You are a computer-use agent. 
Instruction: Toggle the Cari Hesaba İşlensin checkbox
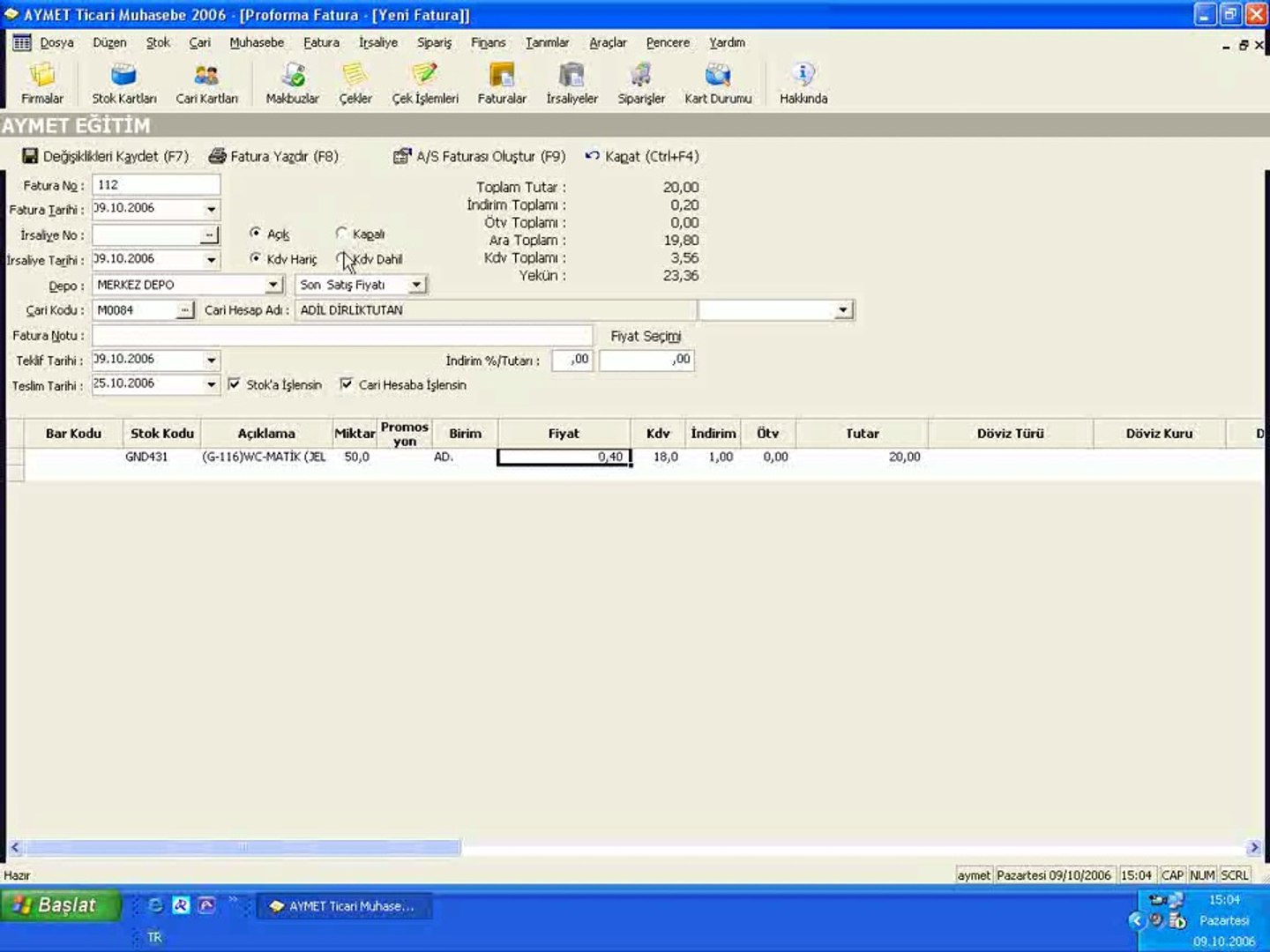(347, 384)
